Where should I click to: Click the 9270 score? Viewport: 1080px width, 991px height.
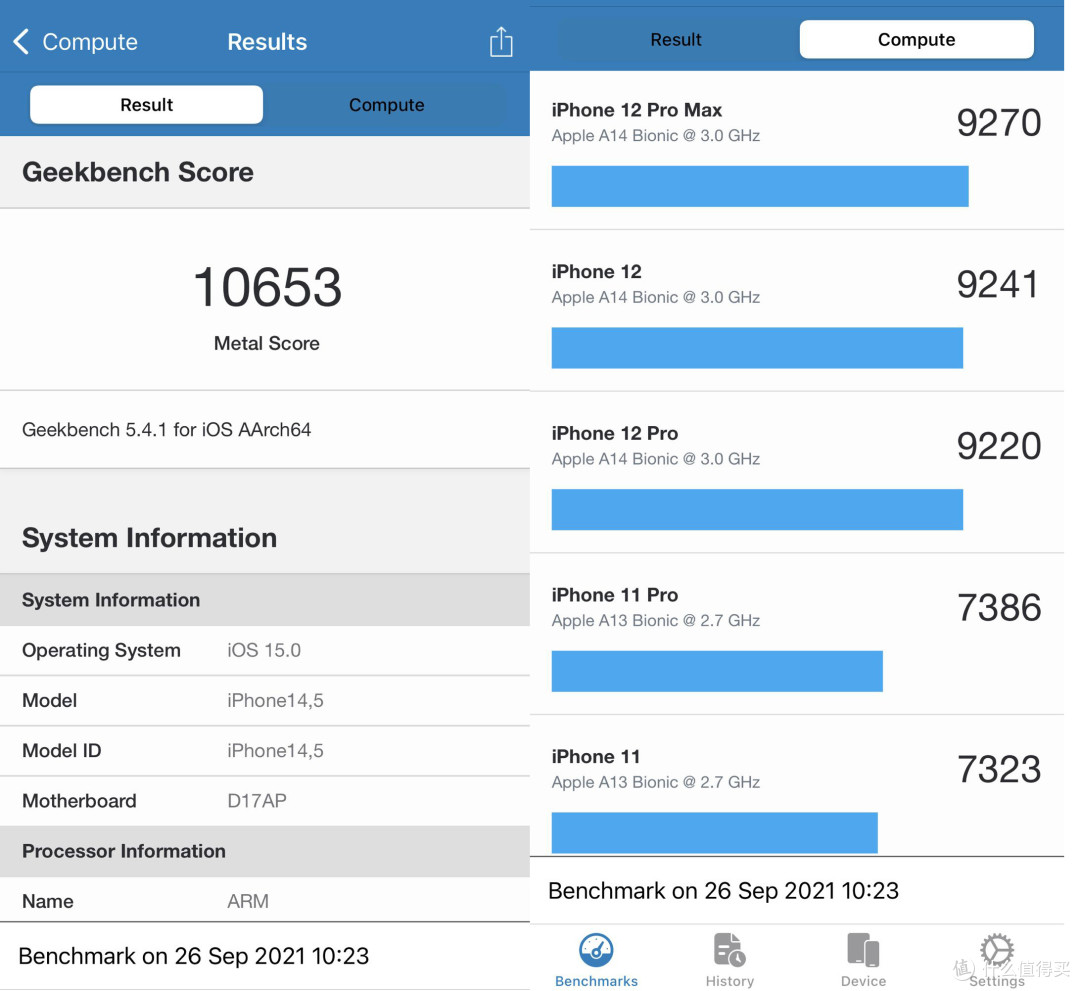(999, 123)
